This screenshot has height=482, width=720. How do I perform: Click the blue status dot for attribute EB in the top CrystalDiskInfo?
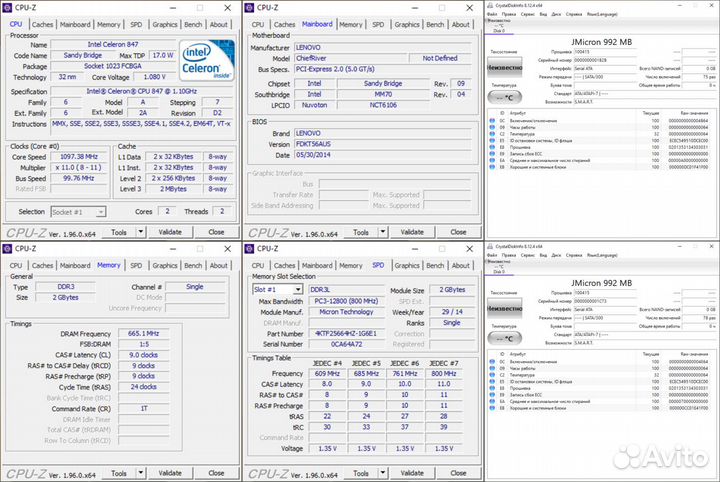[492, 167]
